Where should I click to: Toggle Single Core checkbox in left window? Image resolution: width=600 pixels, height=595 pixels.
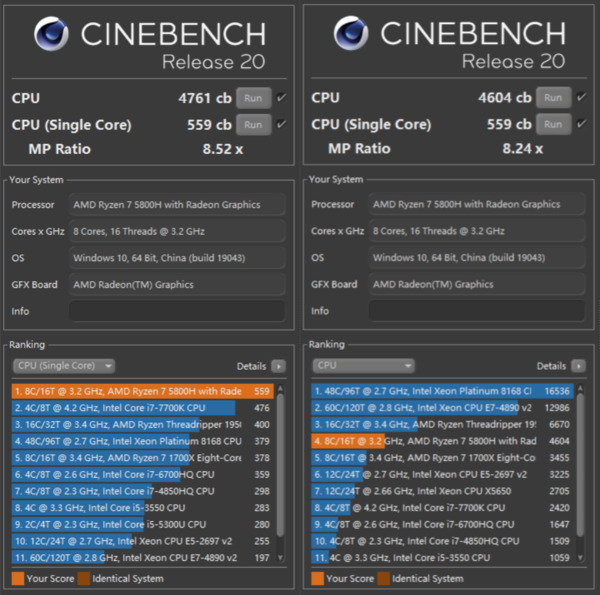[281, 124]
